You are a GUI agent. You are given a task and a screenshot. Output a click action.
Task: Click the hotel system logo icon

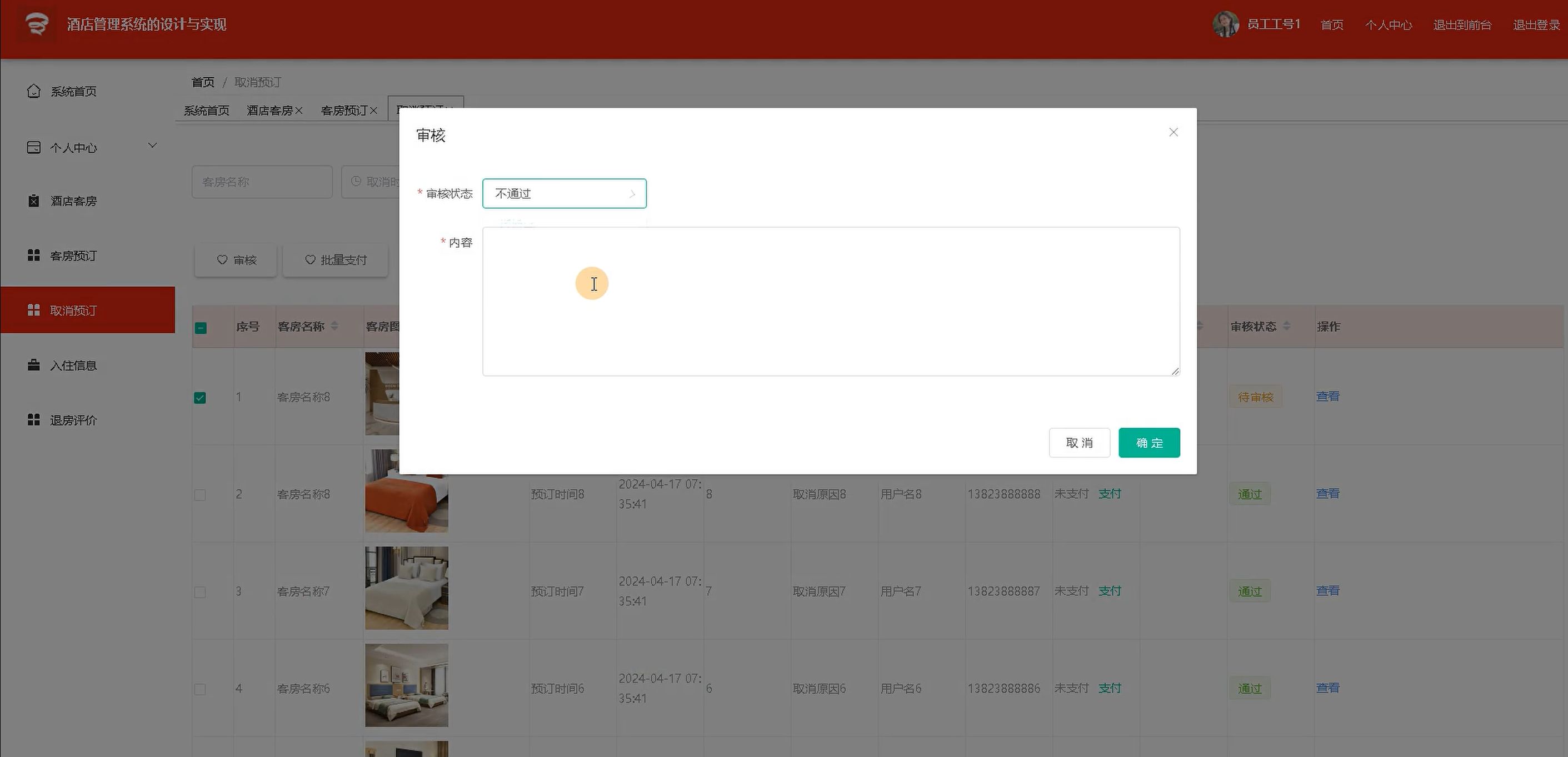click(x=37, y=24)
